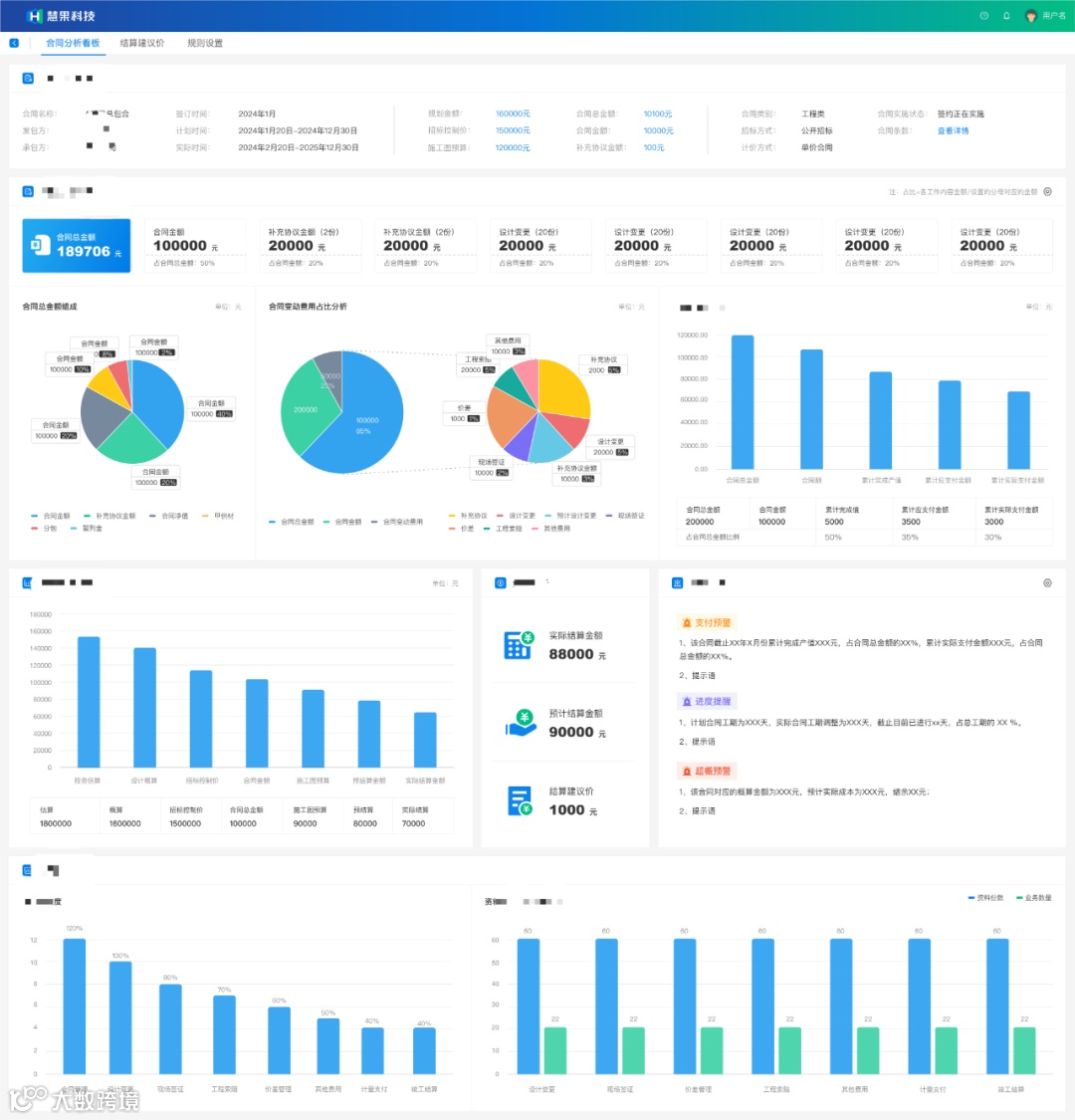Select the 合同金额 100000 card

[194, 247]
